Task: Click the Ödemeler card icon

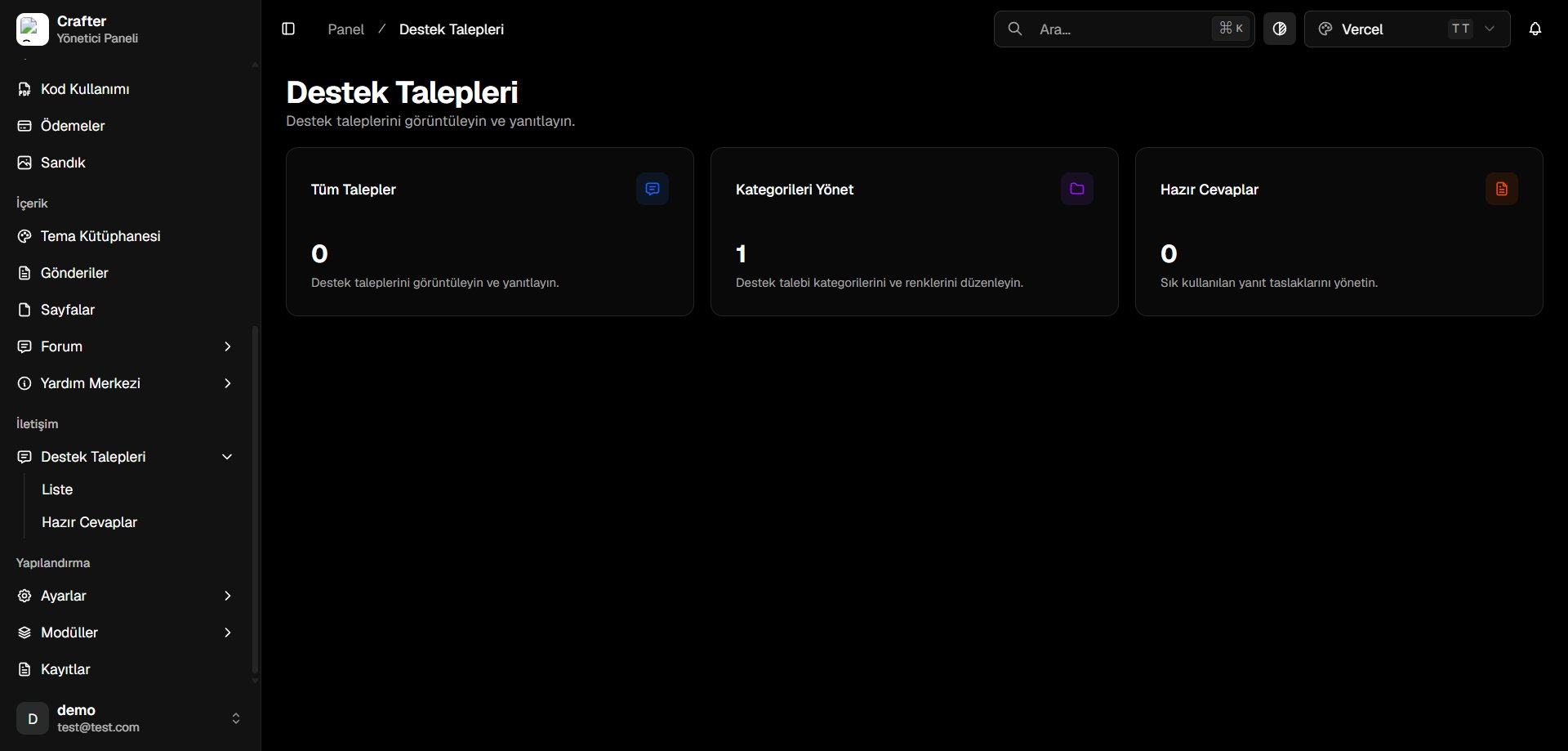Action: coord(24,126)
